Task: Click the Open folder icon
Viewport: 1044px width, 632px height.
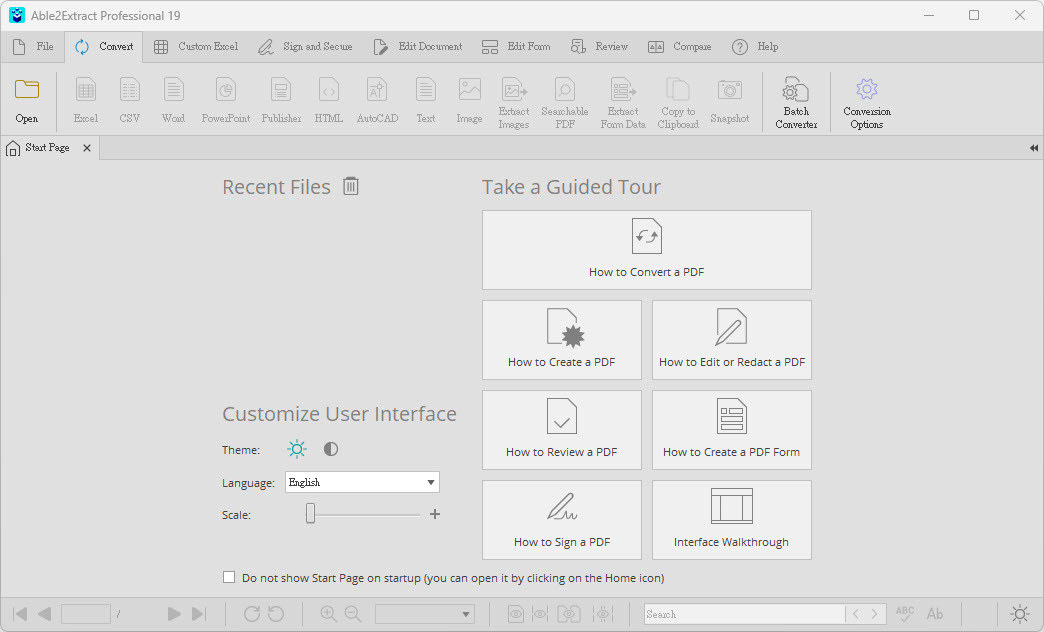Action: pos(27,91)
